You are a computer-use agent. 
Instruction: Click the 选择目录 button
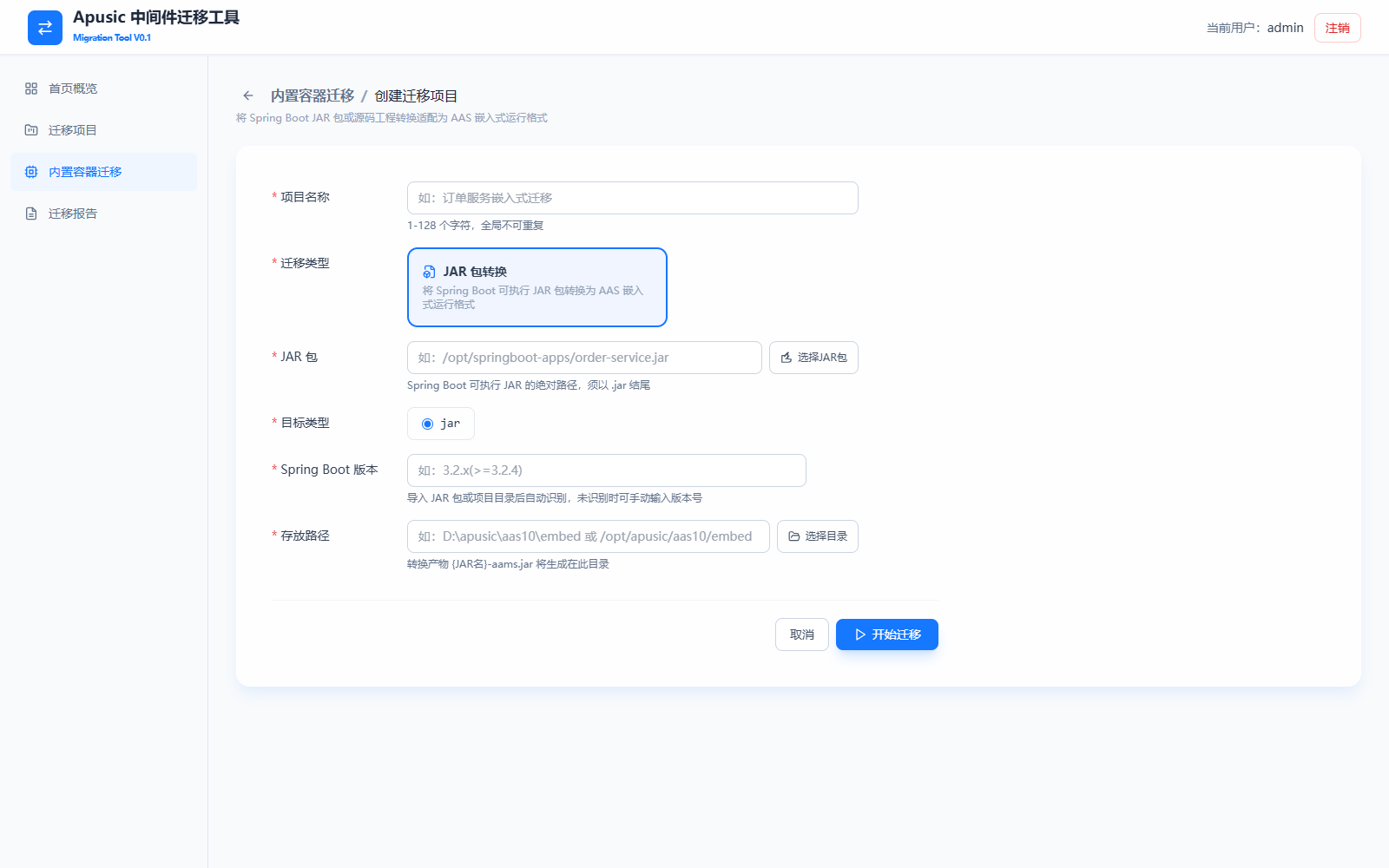[818, 536]
